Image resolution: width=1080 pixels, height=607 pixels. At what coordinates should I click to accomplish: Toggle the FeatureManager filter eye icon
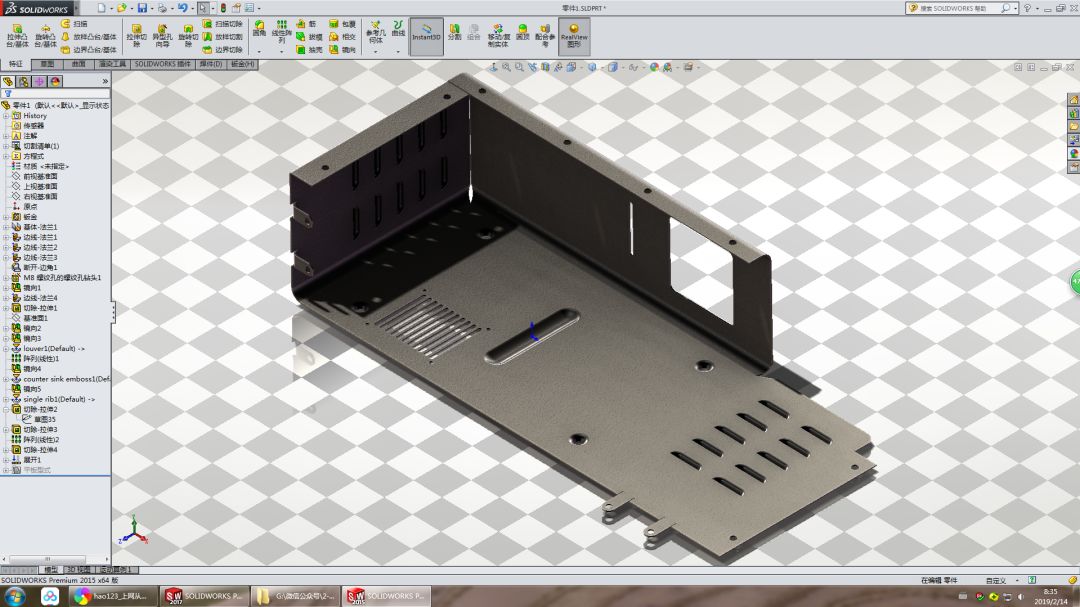[8, 93]
